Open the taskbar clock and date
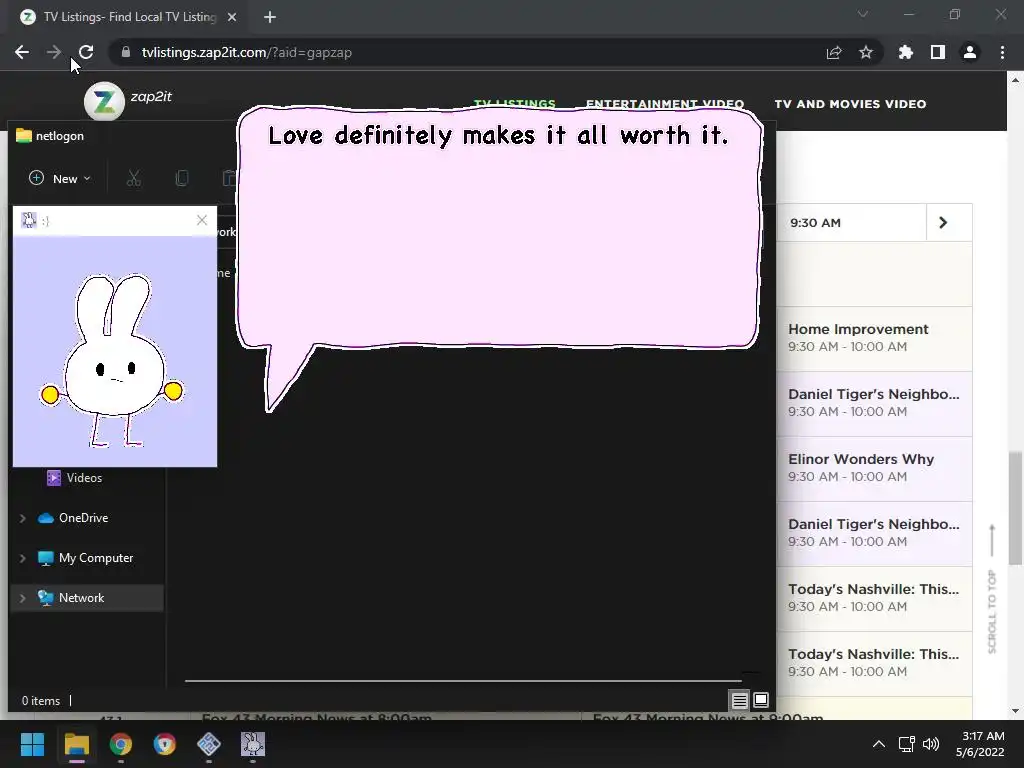Image resolution: width=1024 pixels, height=768 pixels. pos(980,744)
